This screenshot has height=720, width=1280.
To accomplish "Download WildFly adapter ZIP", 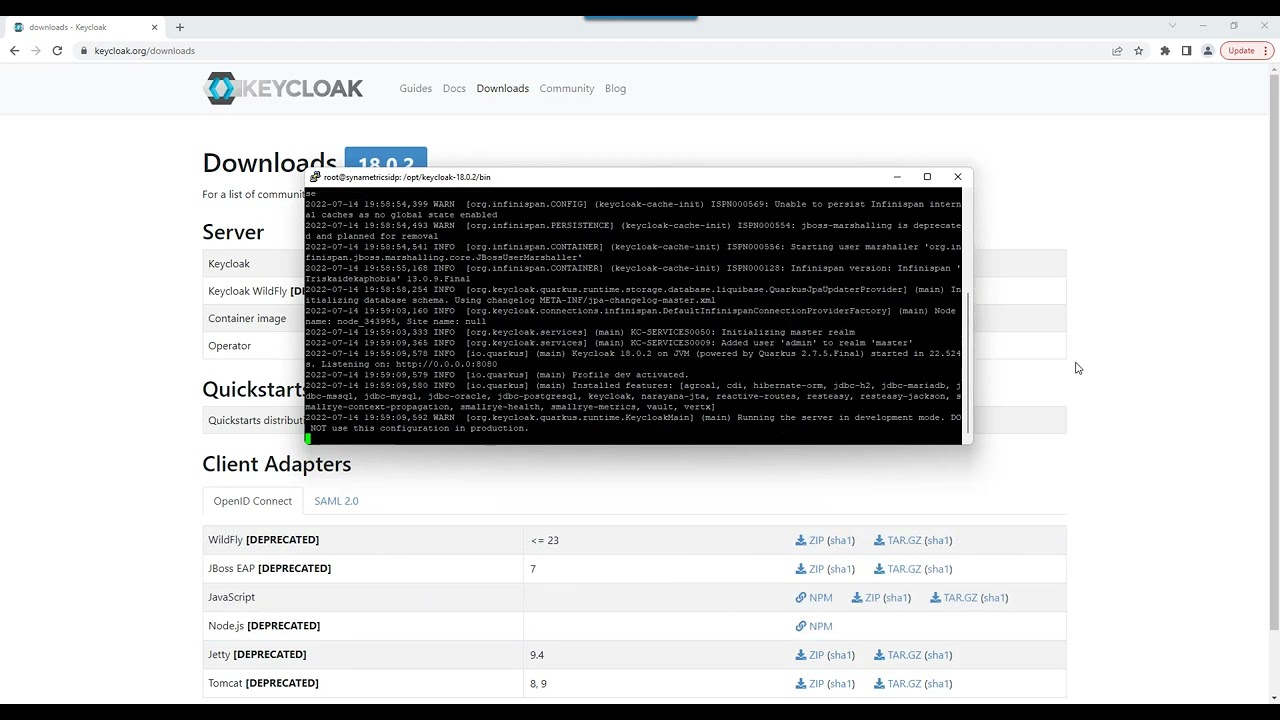I will tap(810, 540).
